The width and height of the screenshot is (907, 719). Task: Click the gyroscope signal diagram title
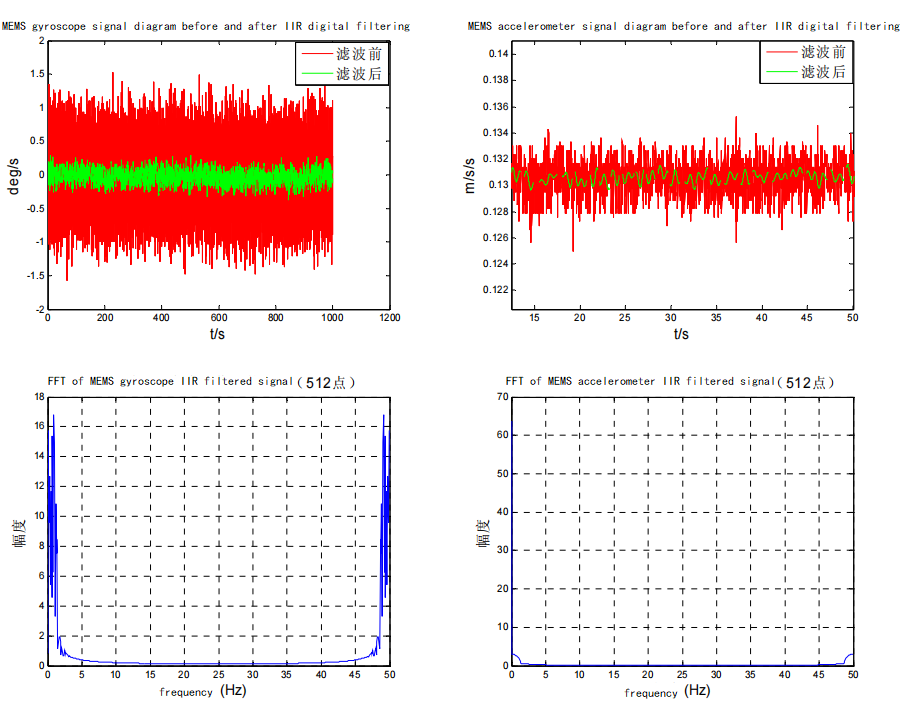(206, 26)
